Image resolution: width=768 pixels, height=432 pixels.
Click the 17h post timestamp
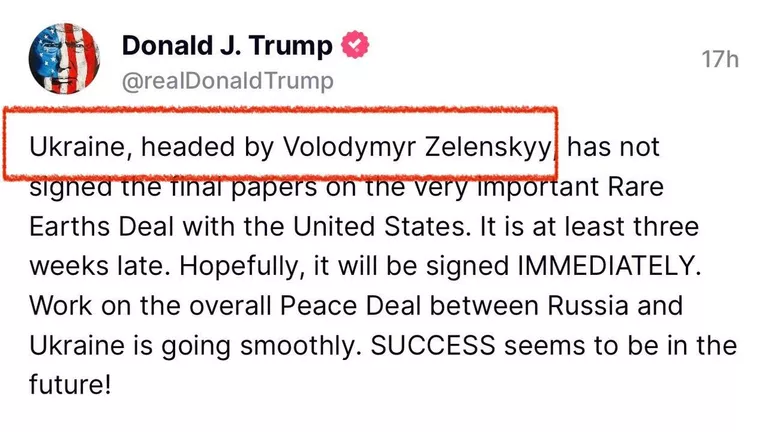(x=719, y=59)
